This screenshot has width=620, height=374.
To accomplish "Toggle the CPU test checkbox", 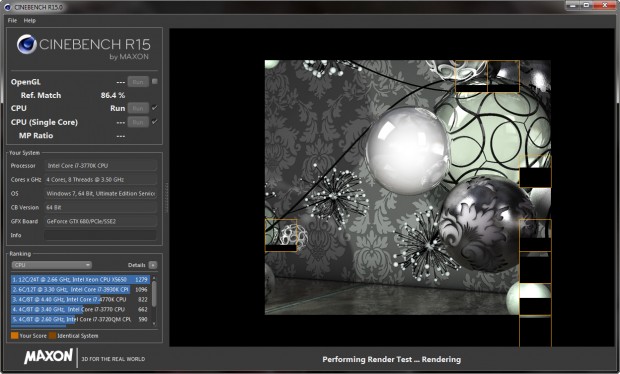I will coord(155,108).
